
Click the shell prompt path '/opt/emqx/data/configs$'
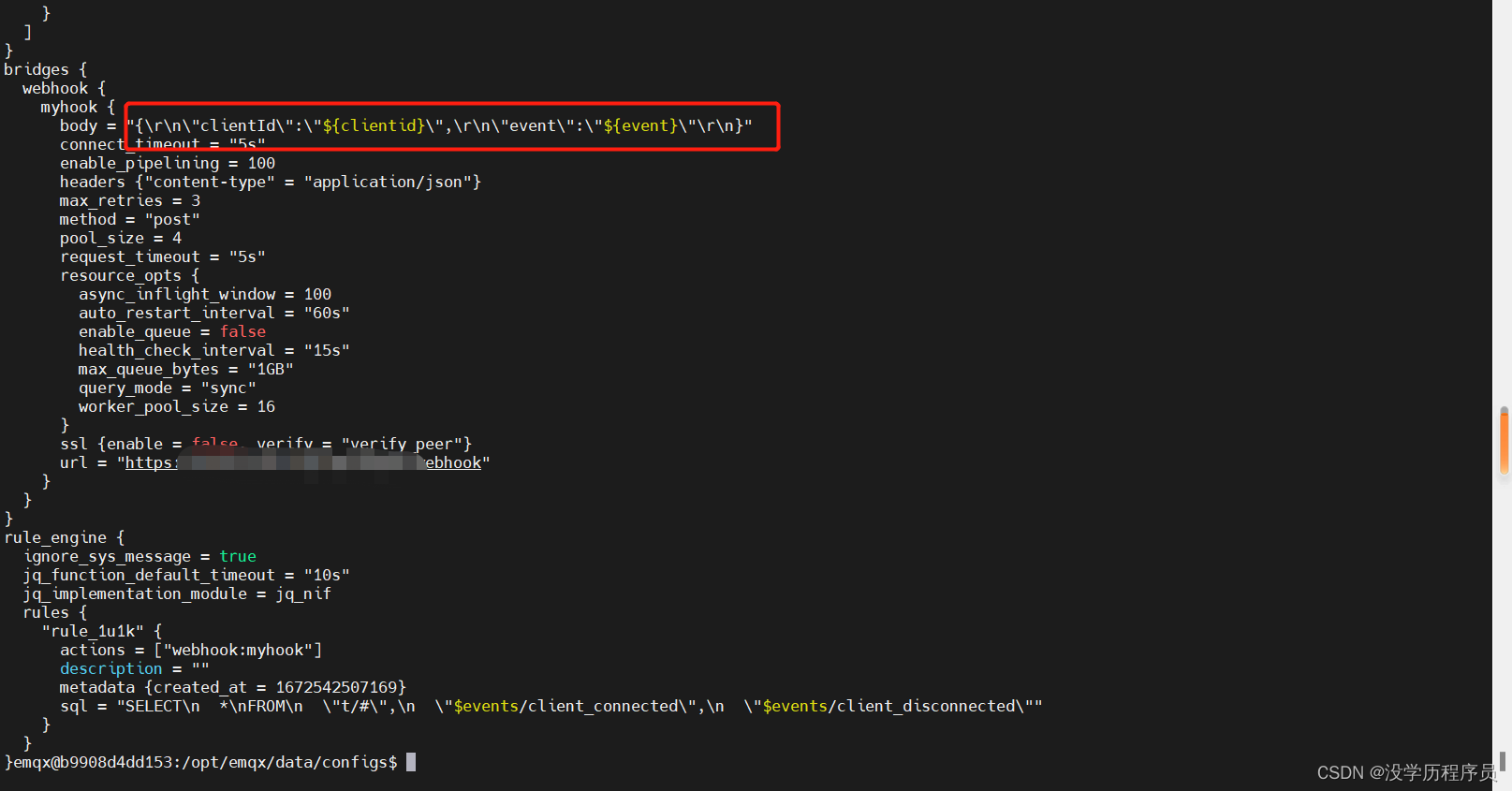[x=289, y=762]
